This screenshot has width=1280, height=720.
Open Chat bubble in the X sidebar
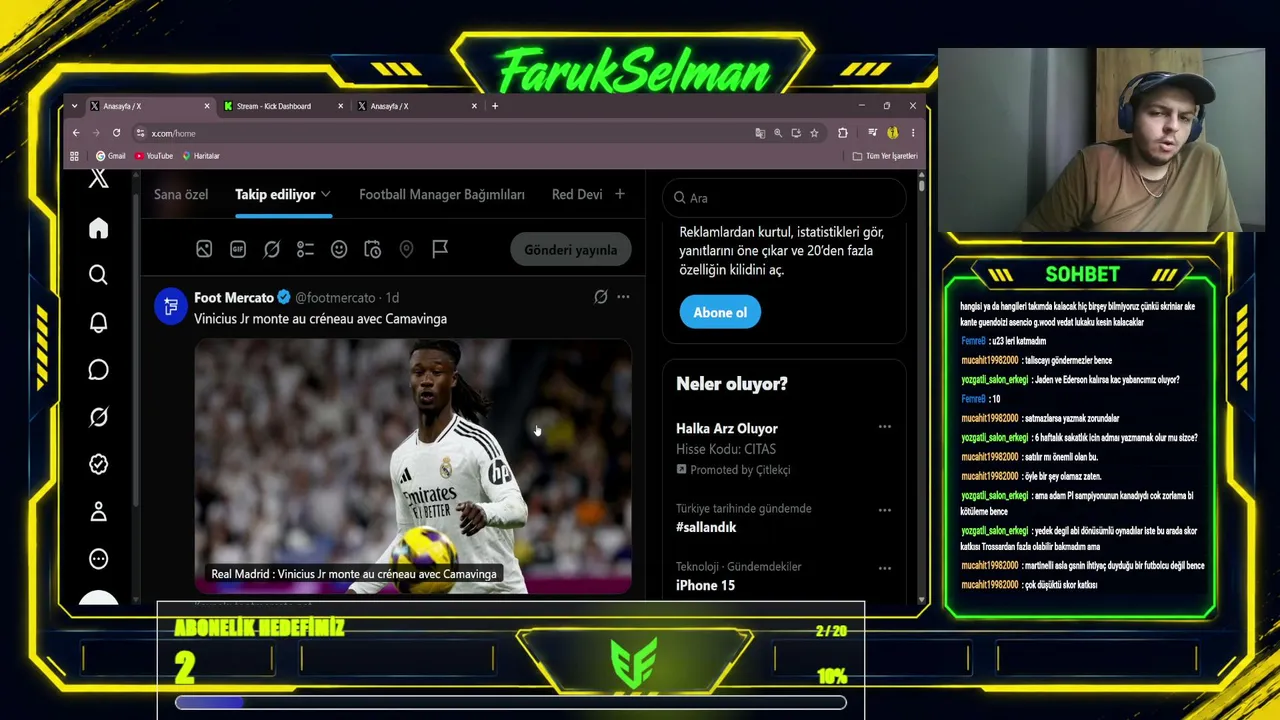[x=98, y=370]
